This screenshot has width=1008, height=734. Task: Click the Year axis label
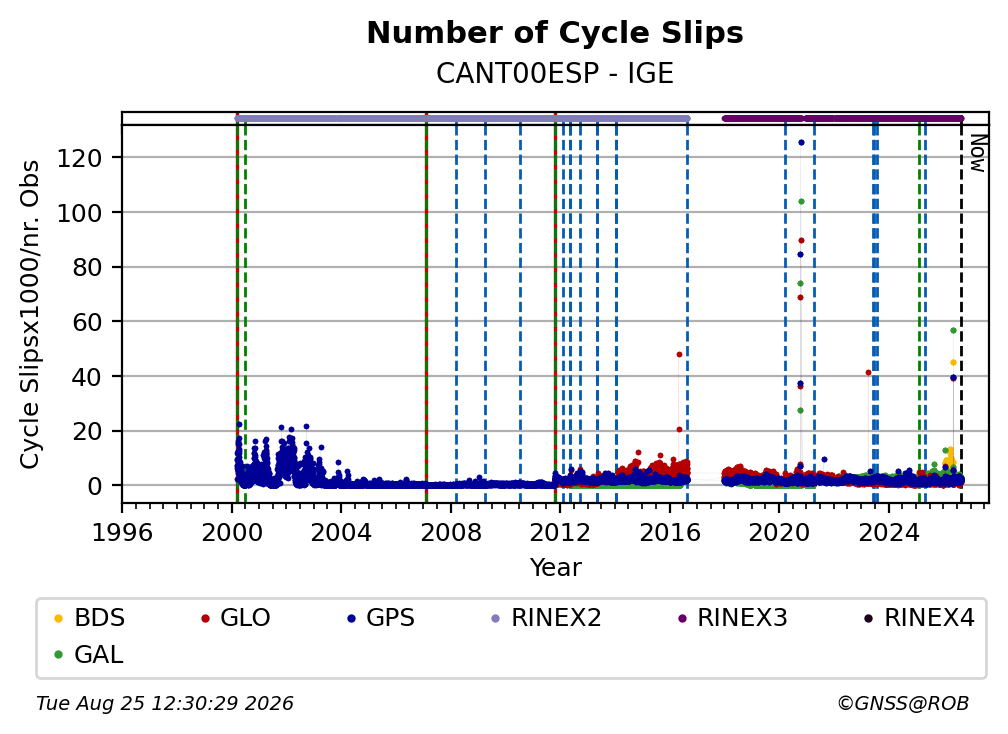tap(555, 568)
